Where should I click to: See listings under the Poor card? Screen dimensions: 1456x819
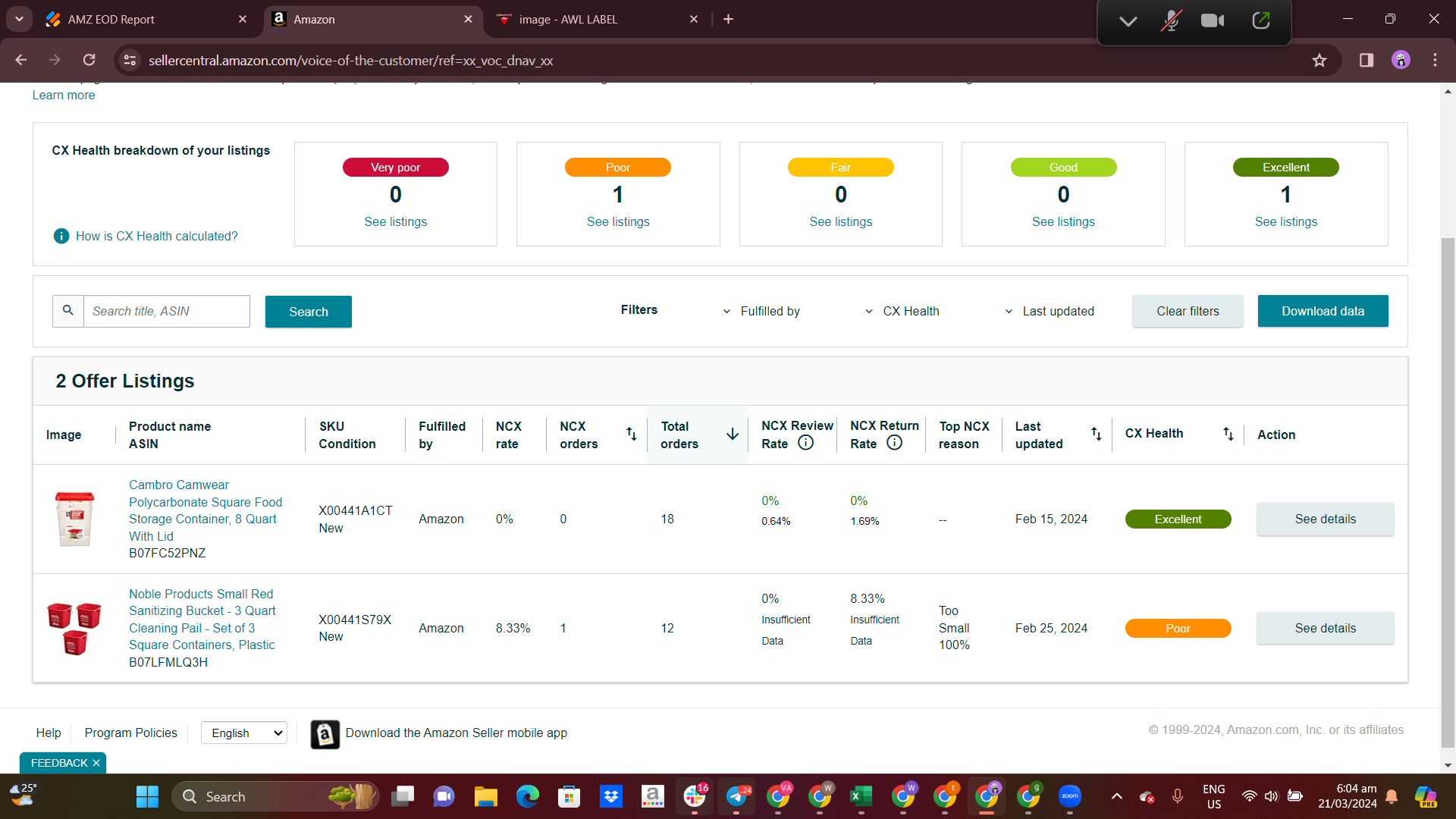coord(618,221)
